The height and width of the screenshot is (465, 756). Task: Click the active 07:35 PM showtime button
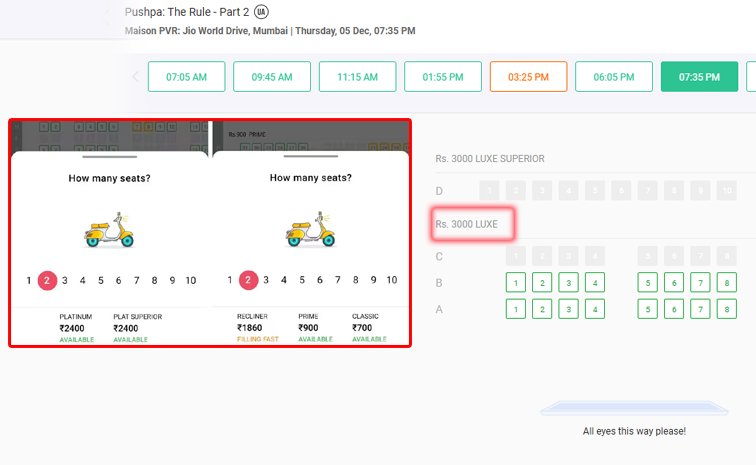point(699,77)
